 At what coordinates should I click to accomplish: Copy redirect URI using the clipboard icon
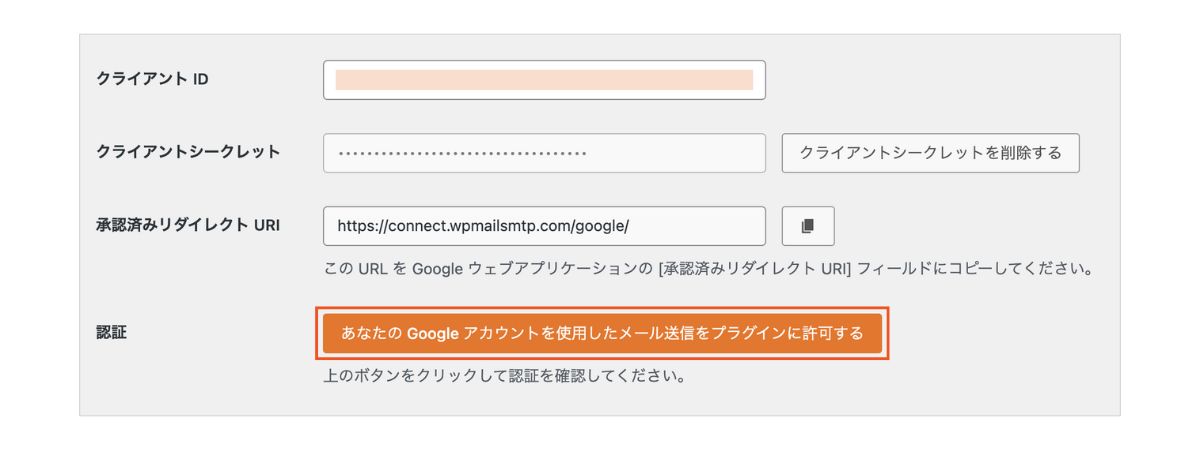[807, 226]
